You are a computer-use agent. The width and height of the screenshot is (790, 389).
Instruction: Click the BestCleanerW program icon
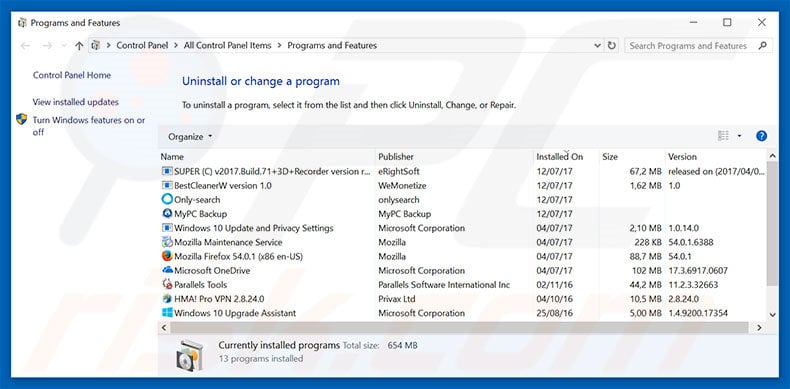tap(167, 185)
